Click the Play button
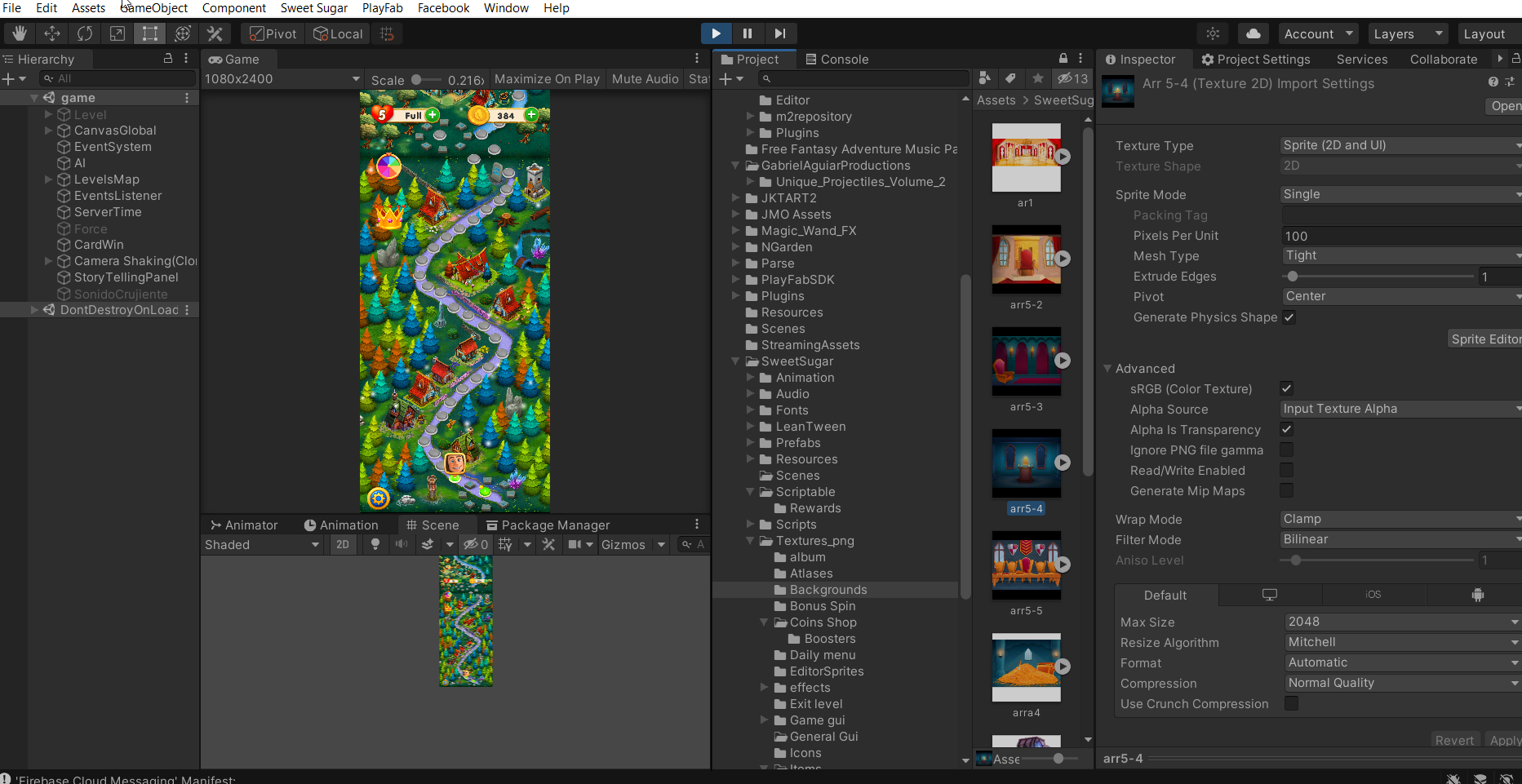 (717, 33)
